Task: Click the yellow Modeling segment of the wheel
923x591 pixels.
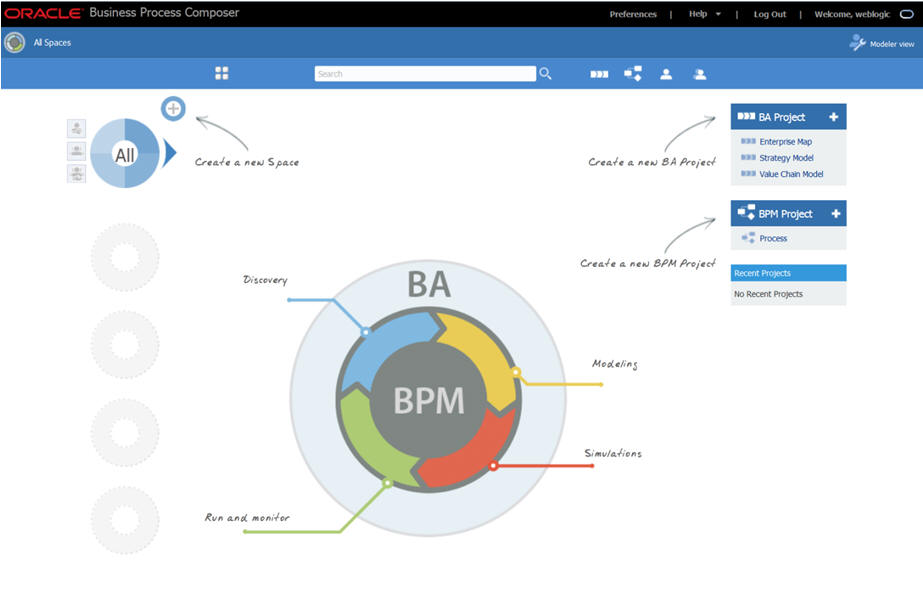Action: coord(486,353)
